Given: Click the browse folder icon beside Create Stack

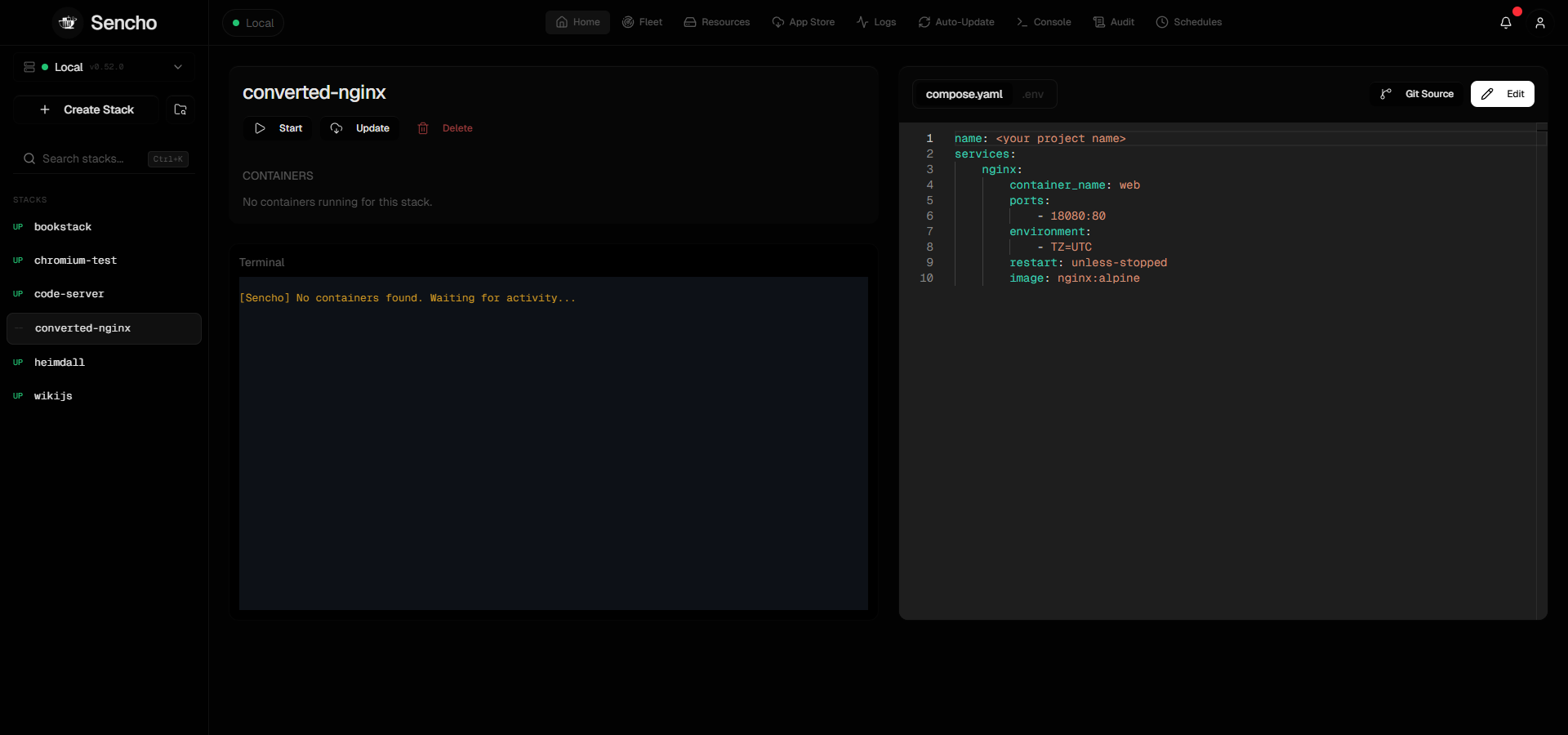Looking at the screenshot, I should point(180,109).
